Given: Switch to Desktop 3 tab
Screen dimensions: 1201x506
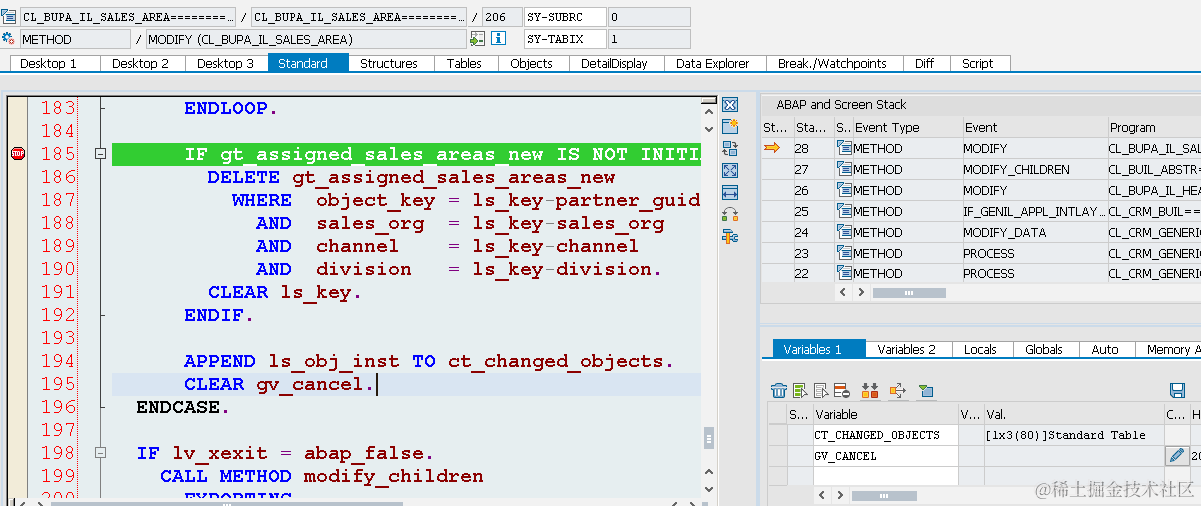Looking at the screenshot, I should pyautogui.click(x=226, y=63).
